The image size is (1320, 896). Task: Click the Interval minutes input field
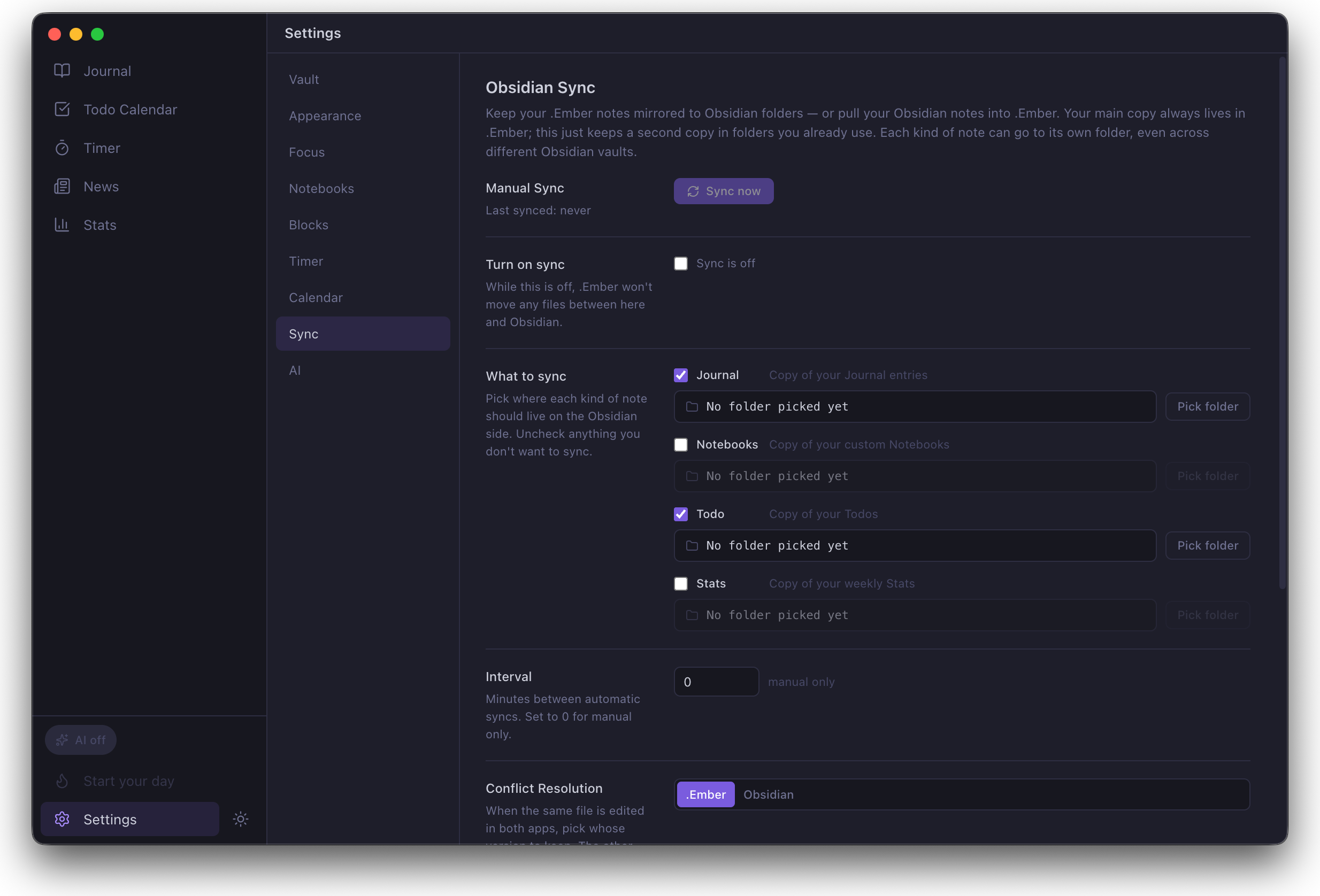(x=716, y=682)
